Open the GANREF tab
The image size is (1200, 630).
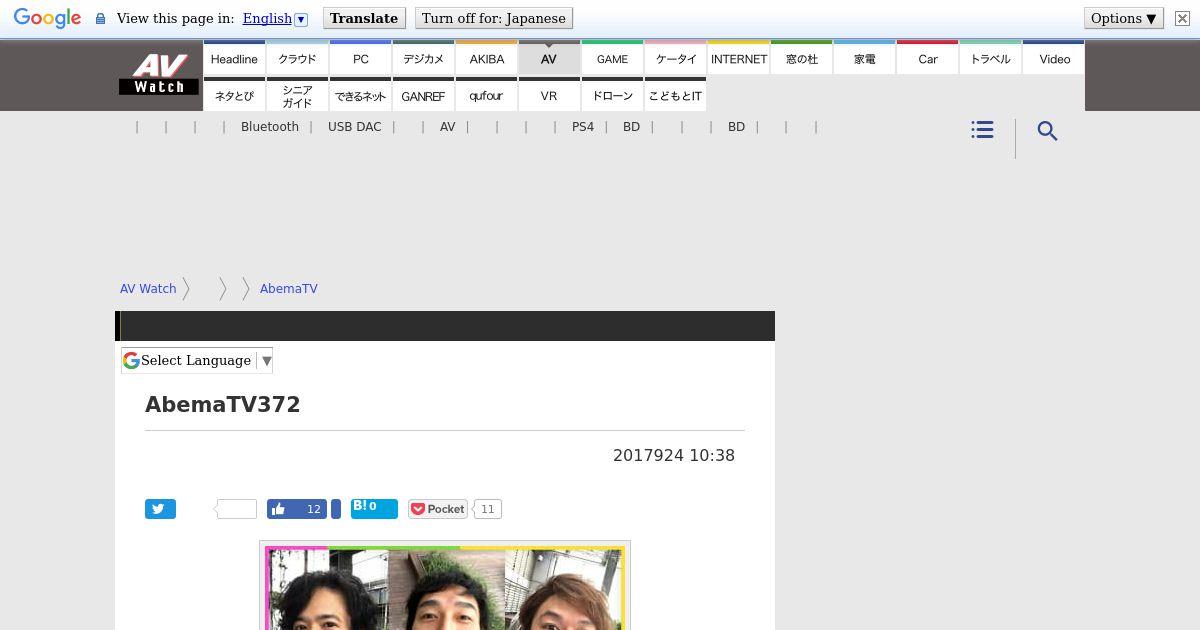[x=423, y=96]
